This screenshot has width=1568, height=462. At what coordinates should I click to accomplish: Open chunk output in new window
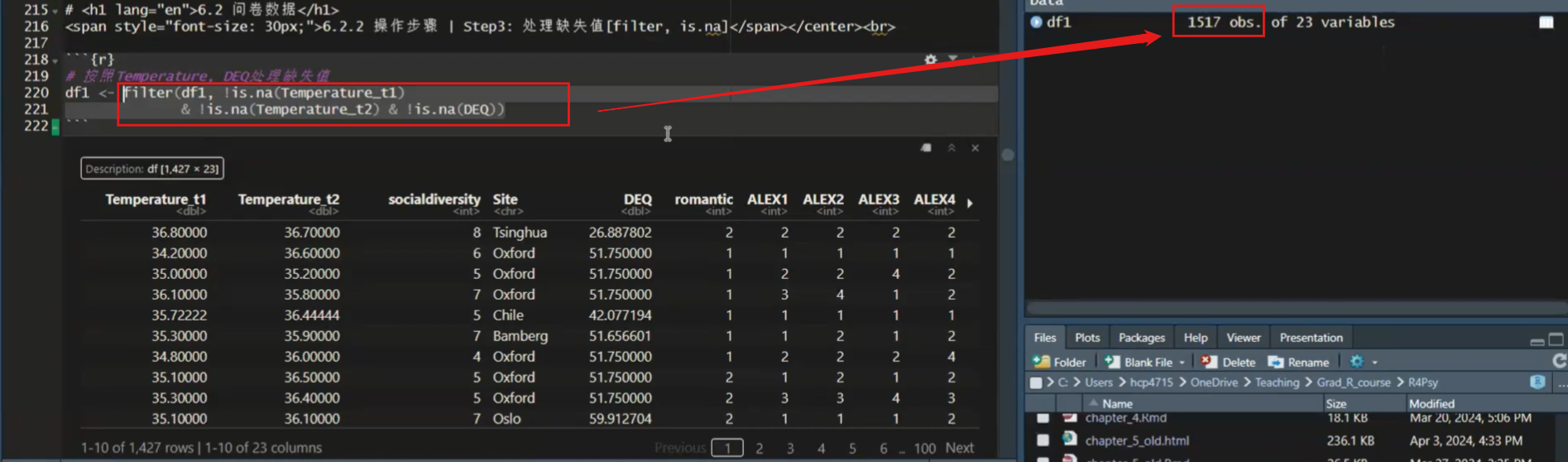(926, 148)
